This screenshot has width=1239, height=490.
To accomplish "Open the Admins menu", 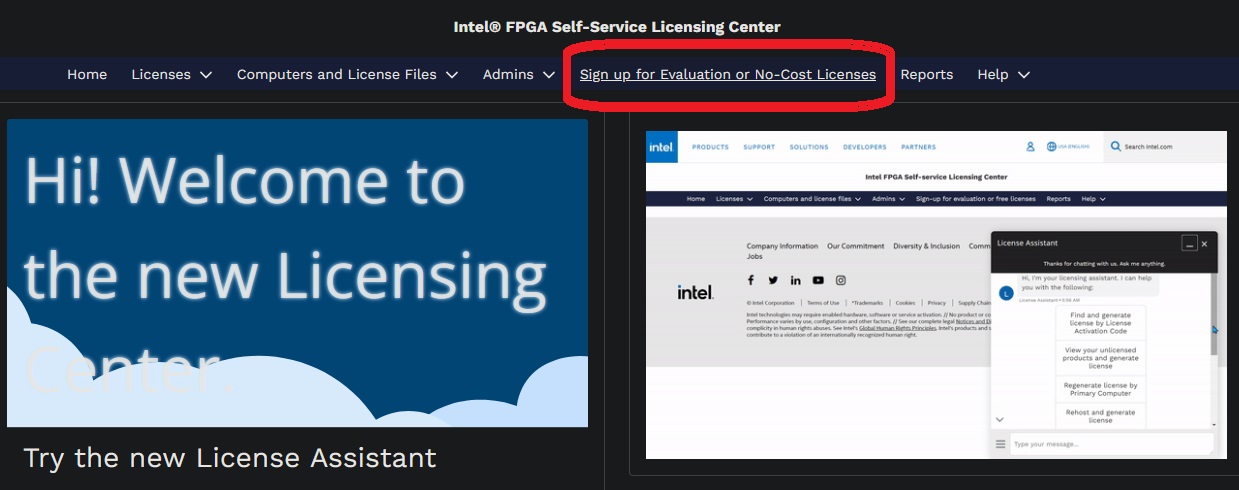I will click(508, 74).
